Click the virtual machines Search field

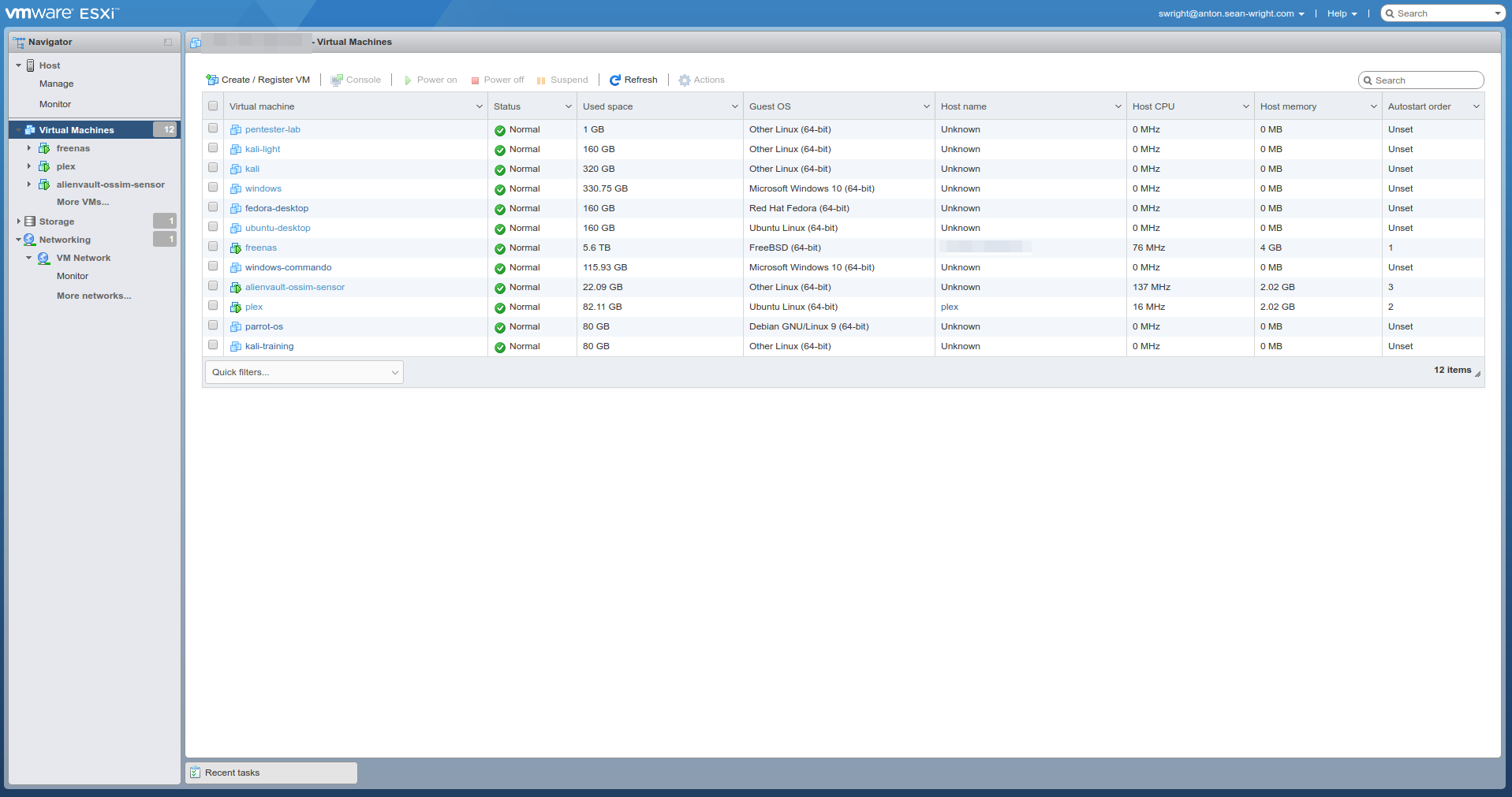tap(1421, 80)
